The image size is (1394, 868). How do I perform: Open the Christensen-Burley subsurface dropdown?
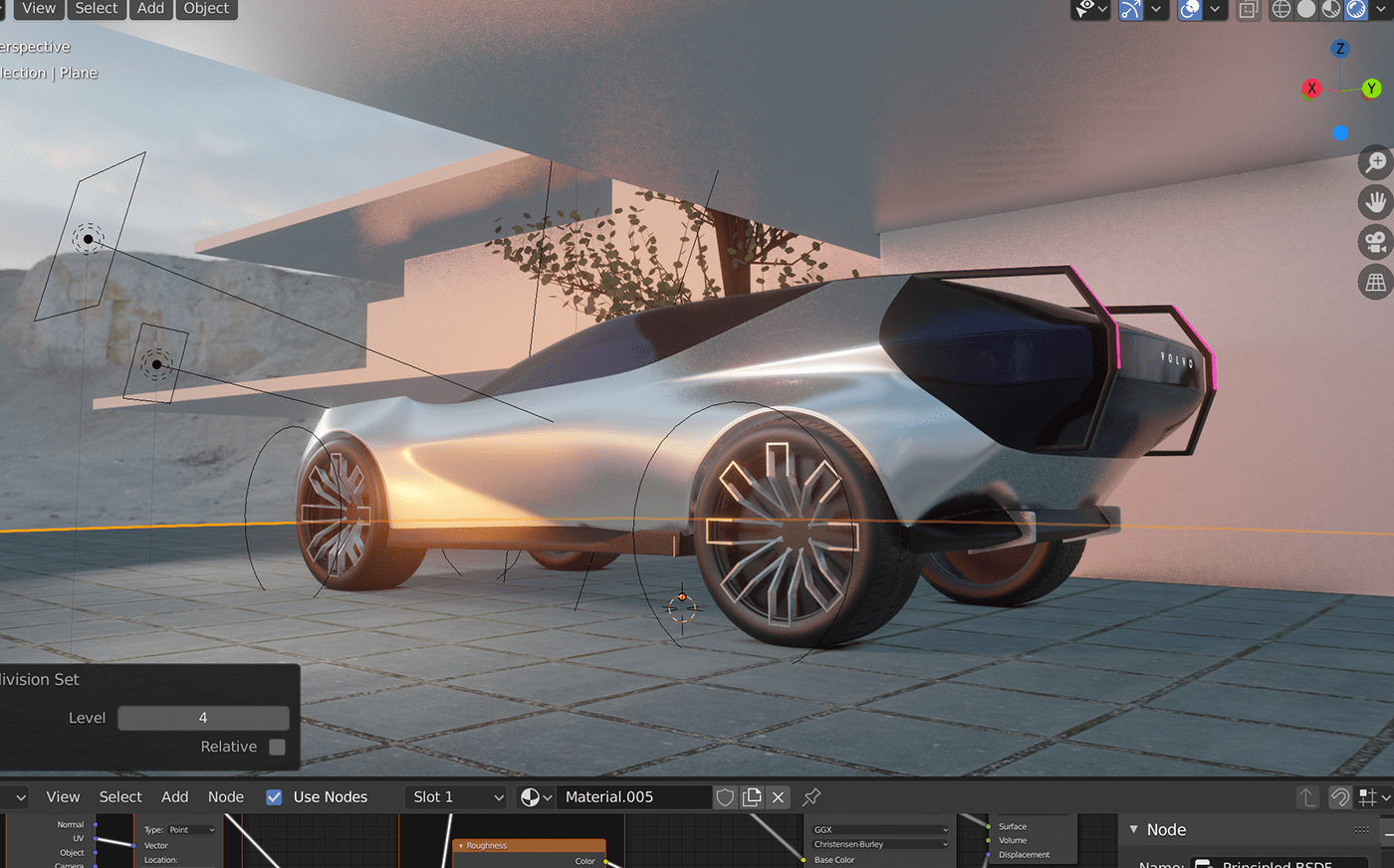point(880,844)
